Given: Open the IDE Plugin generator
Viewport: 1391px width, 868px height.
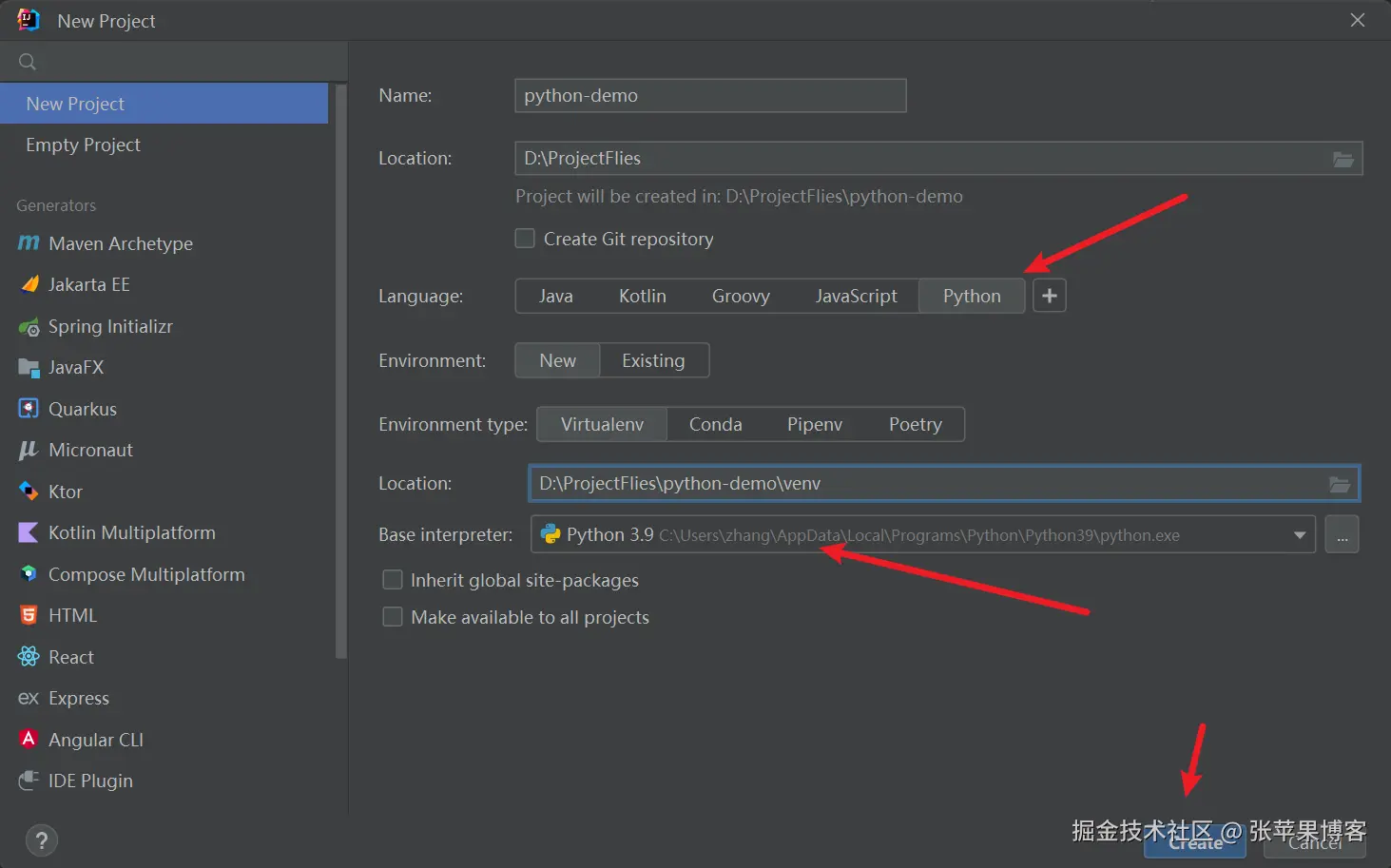Looking at the screenshot, I should pos(164,781).
